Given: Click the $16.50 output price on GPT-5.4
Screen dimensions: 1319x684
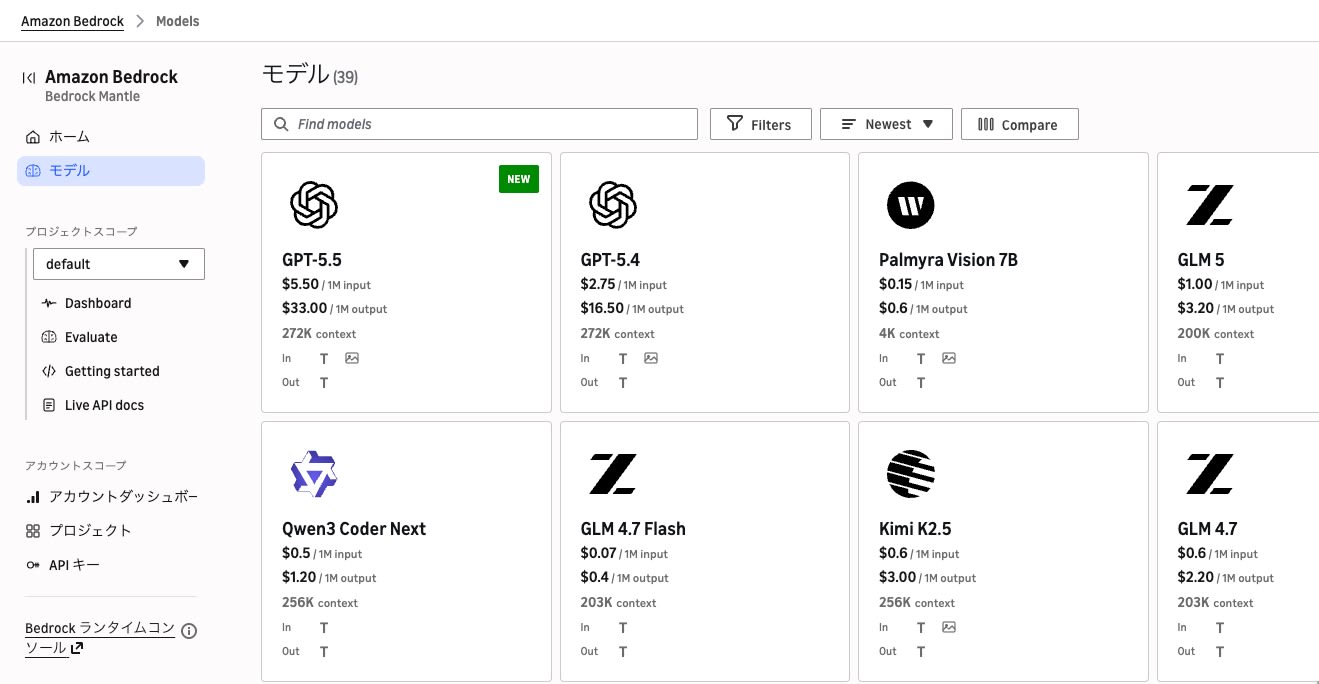Looking at the screenshot, I should [x=602, y=309].
